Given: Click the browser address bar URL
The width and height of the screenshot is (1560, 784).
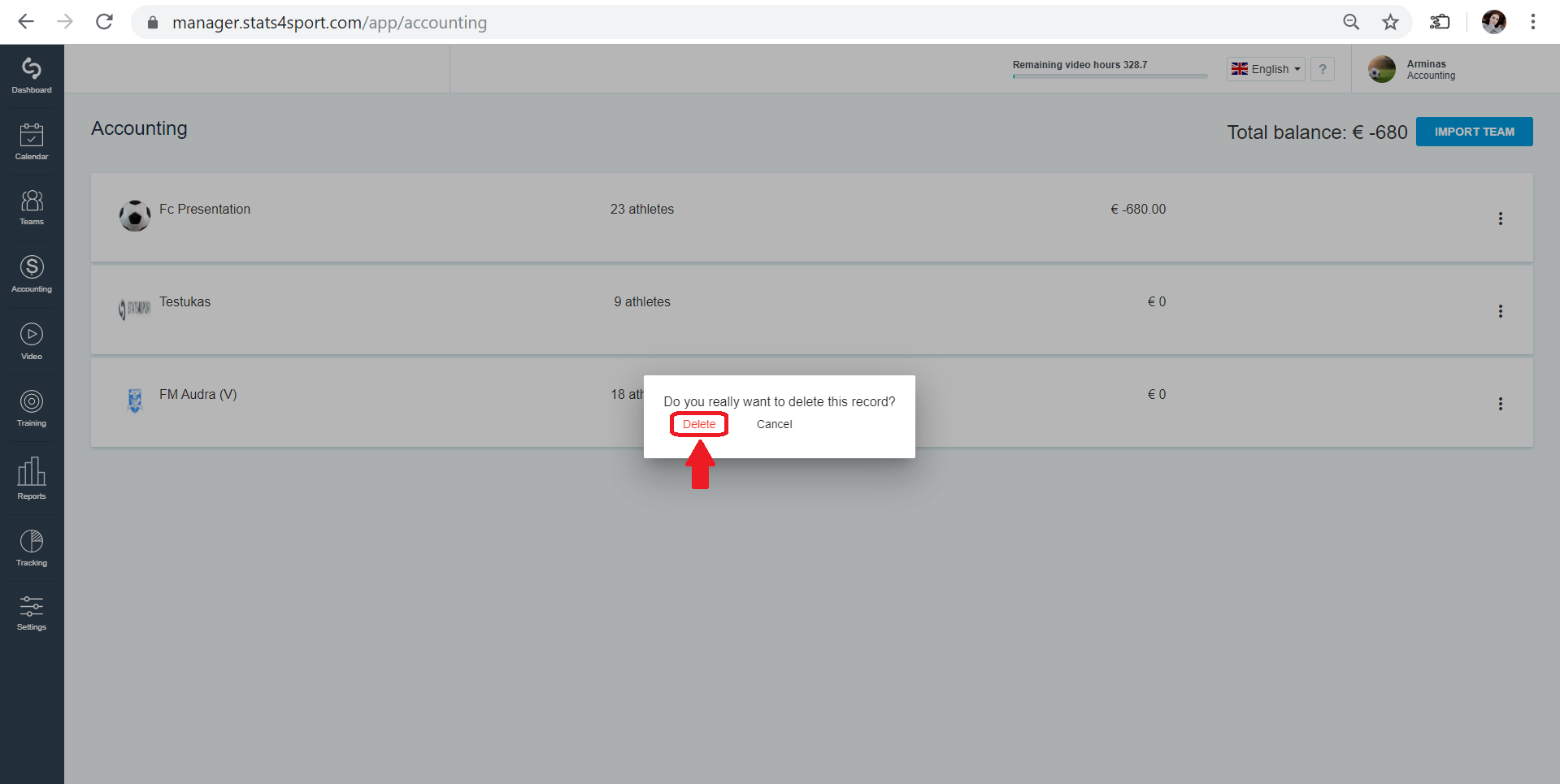Looking at the screenshot, I should click(x=329, y=23).
